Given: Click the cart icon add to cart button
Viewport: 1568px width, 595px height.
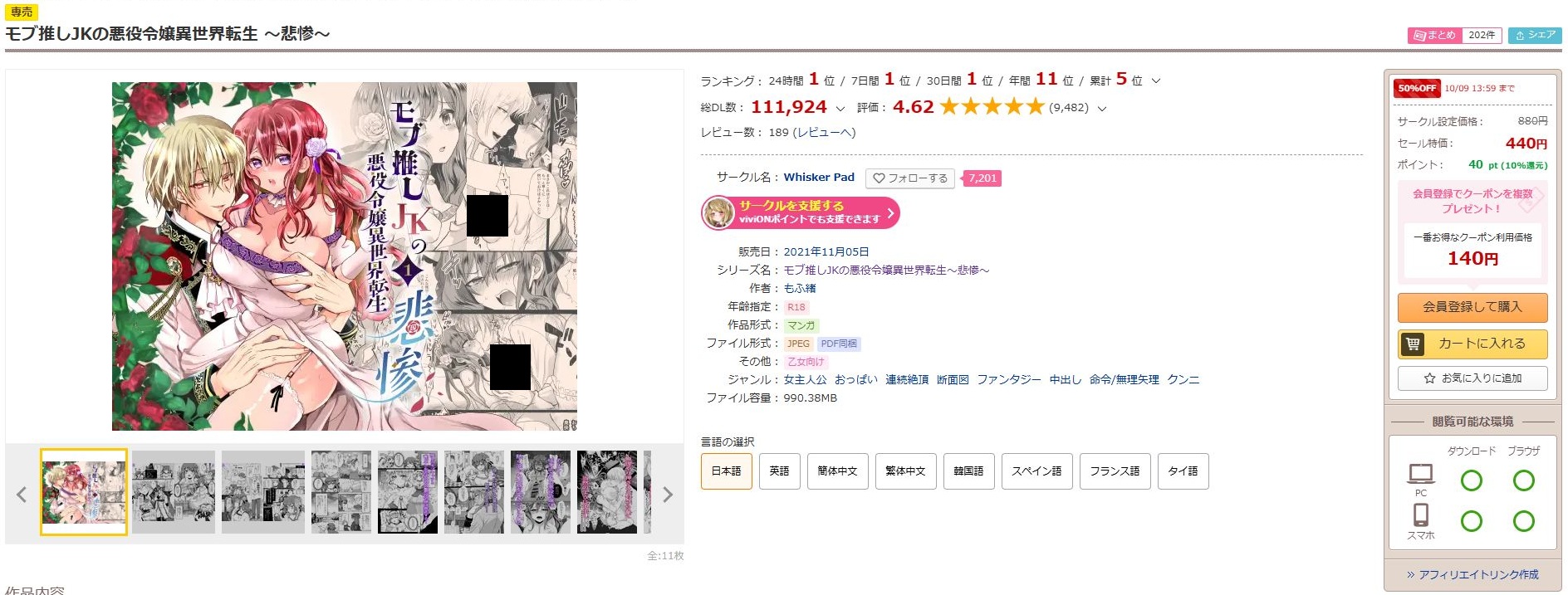Looking at the screenshot, I should pyautogui.click(x=1472, y=344).
